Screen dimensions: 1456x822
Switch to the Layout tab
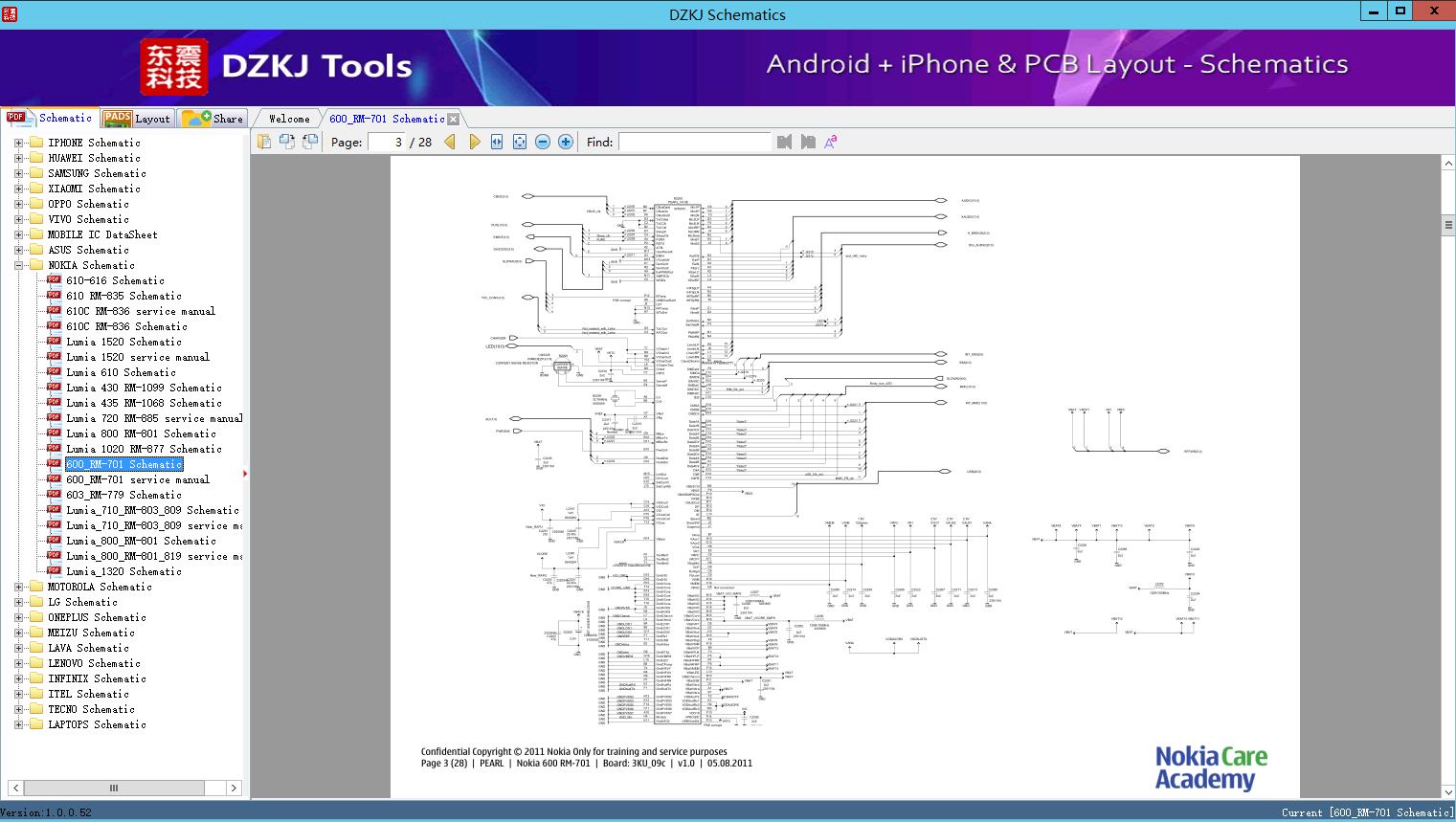pyautogui.click(x=137, y=119)
